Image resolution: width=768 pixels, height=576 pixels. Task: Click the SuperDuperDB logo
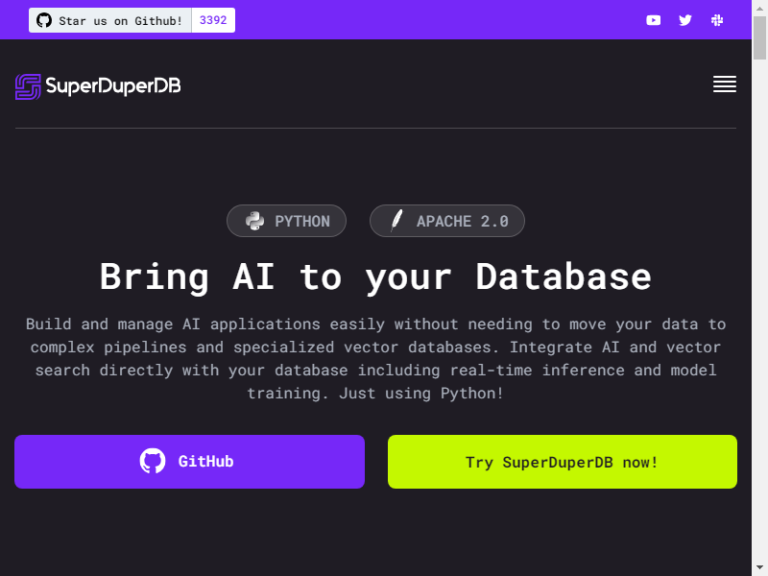pyautogui.click(x=98, y=87)
